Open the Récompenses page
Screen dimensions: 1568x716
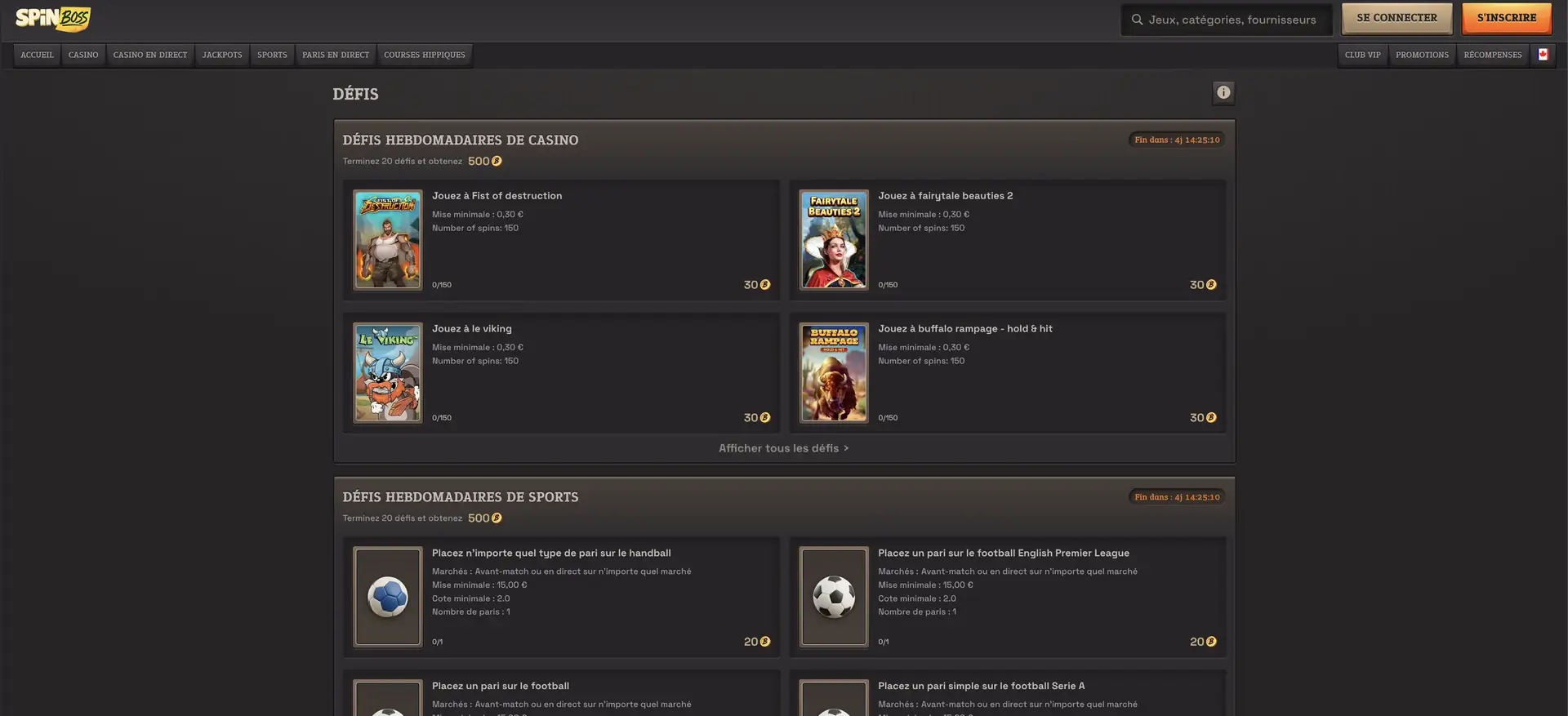coord(1493,56)
